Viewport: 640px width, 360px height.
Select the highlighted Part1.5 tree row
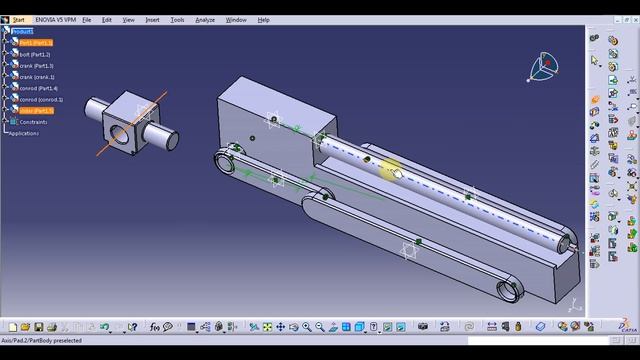36,111
